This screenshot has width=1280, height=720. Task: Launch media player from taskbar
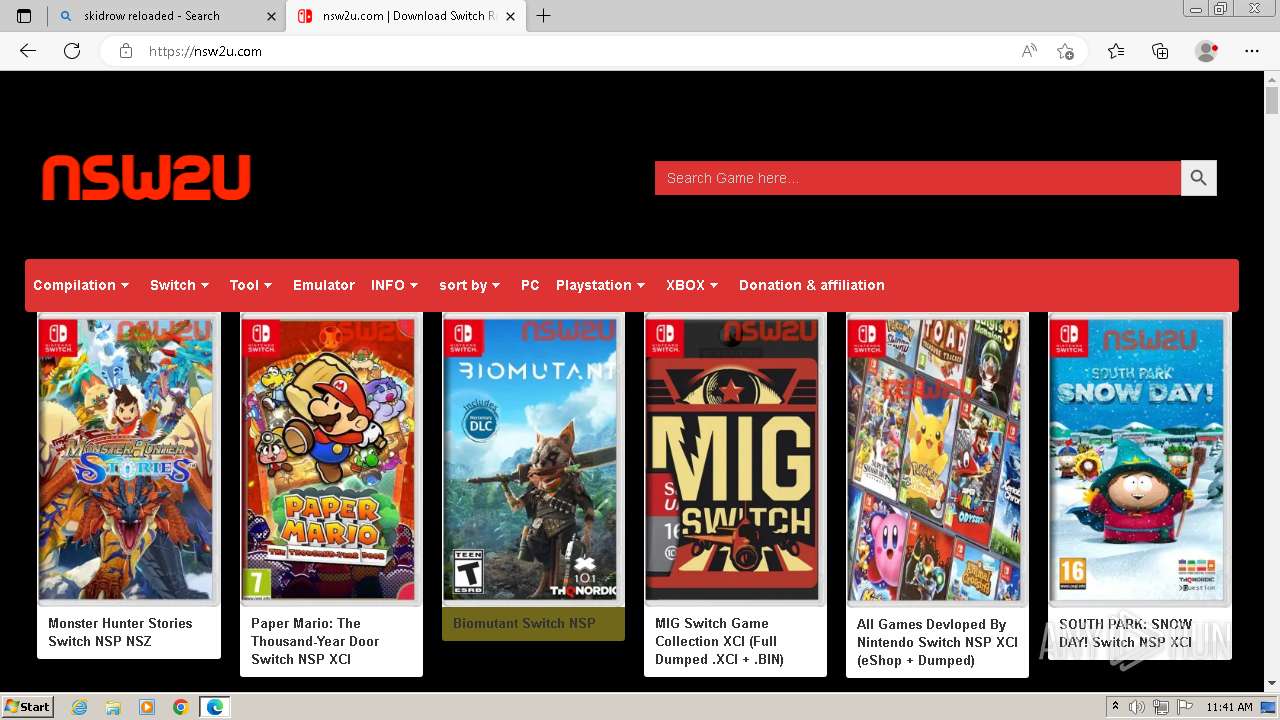[x=147, y=707]
